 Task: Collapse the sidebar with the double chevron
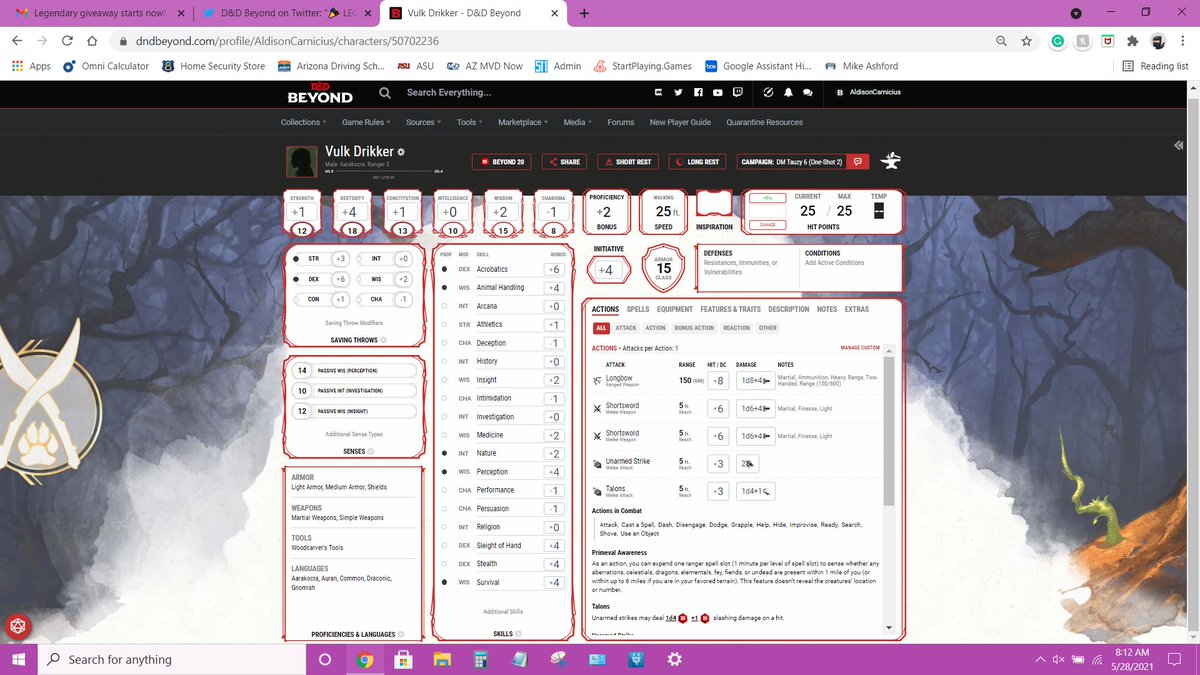pos(1178,146)
